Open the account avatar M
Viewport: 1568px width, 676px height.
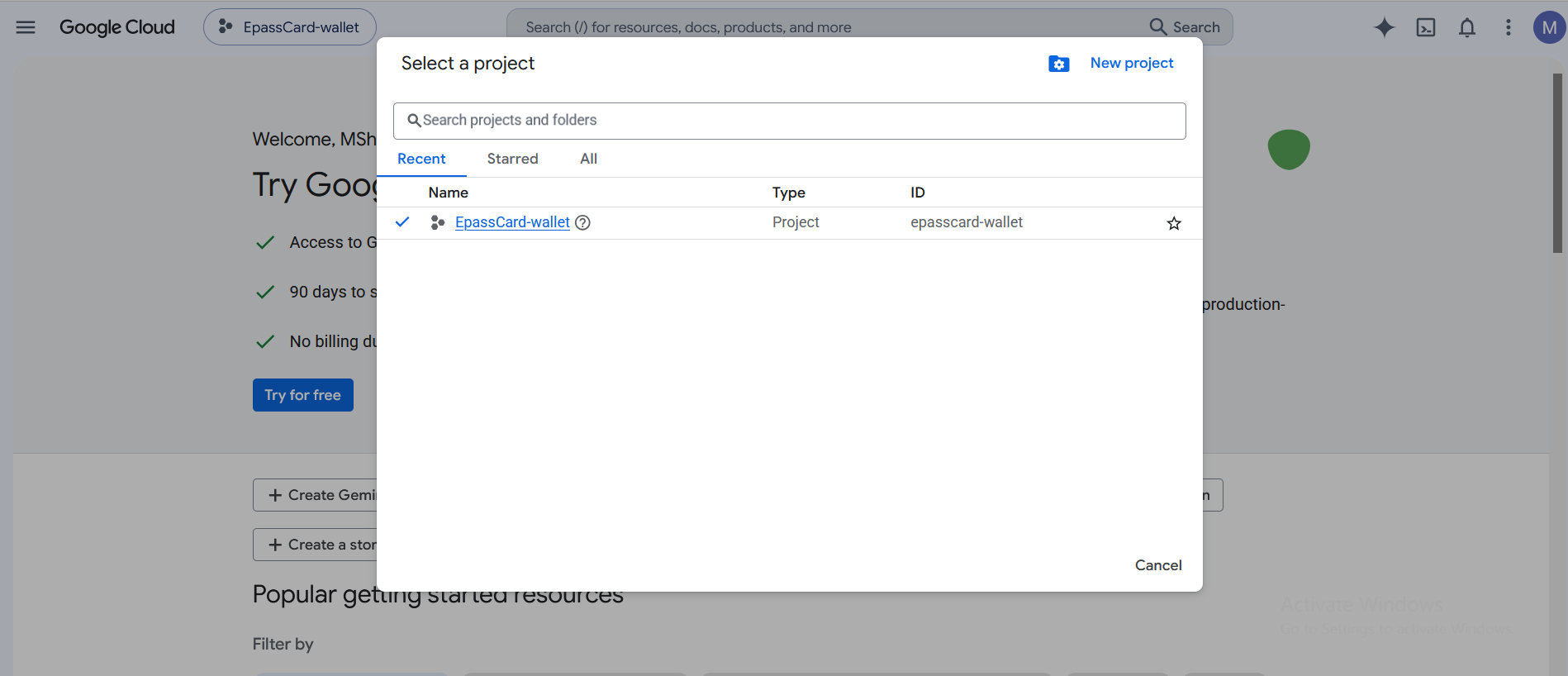(1550, 27)
